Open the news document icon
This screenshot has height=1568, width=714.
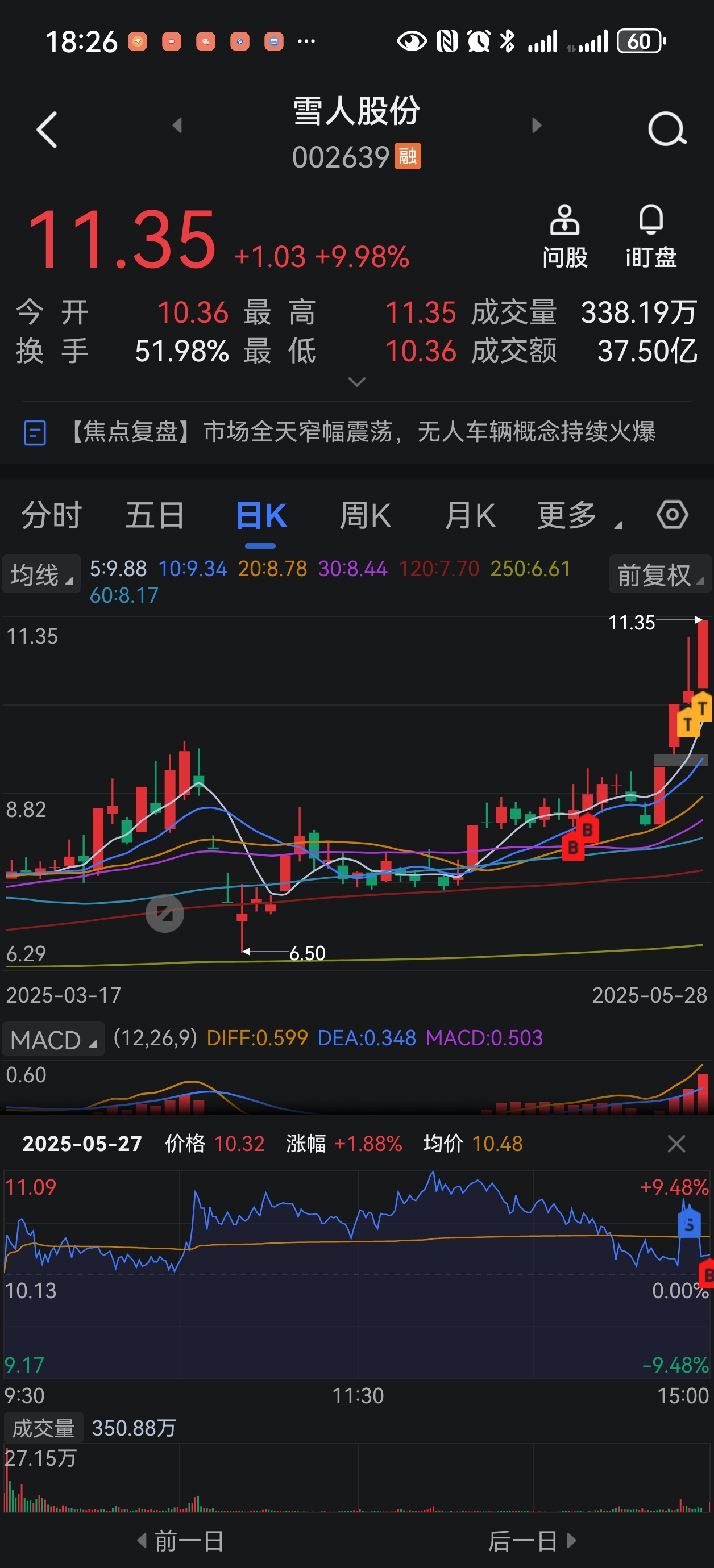pyautogui.click(x=35, y=433)
